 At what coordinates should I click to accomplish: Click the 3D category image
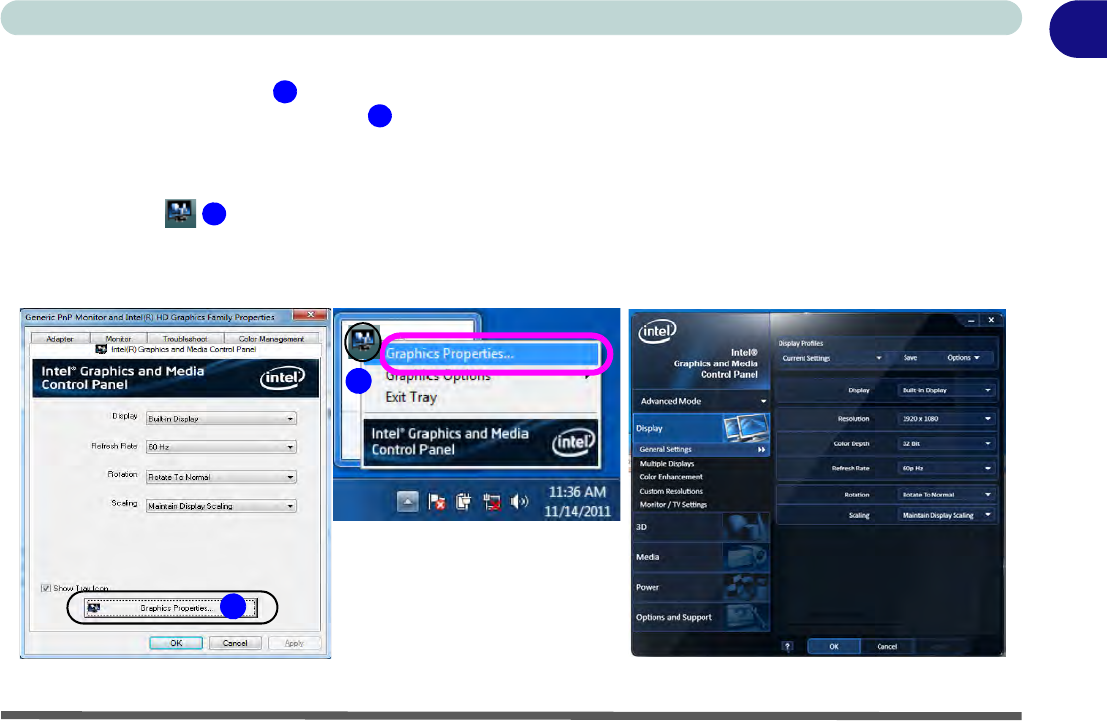point(746,527)
